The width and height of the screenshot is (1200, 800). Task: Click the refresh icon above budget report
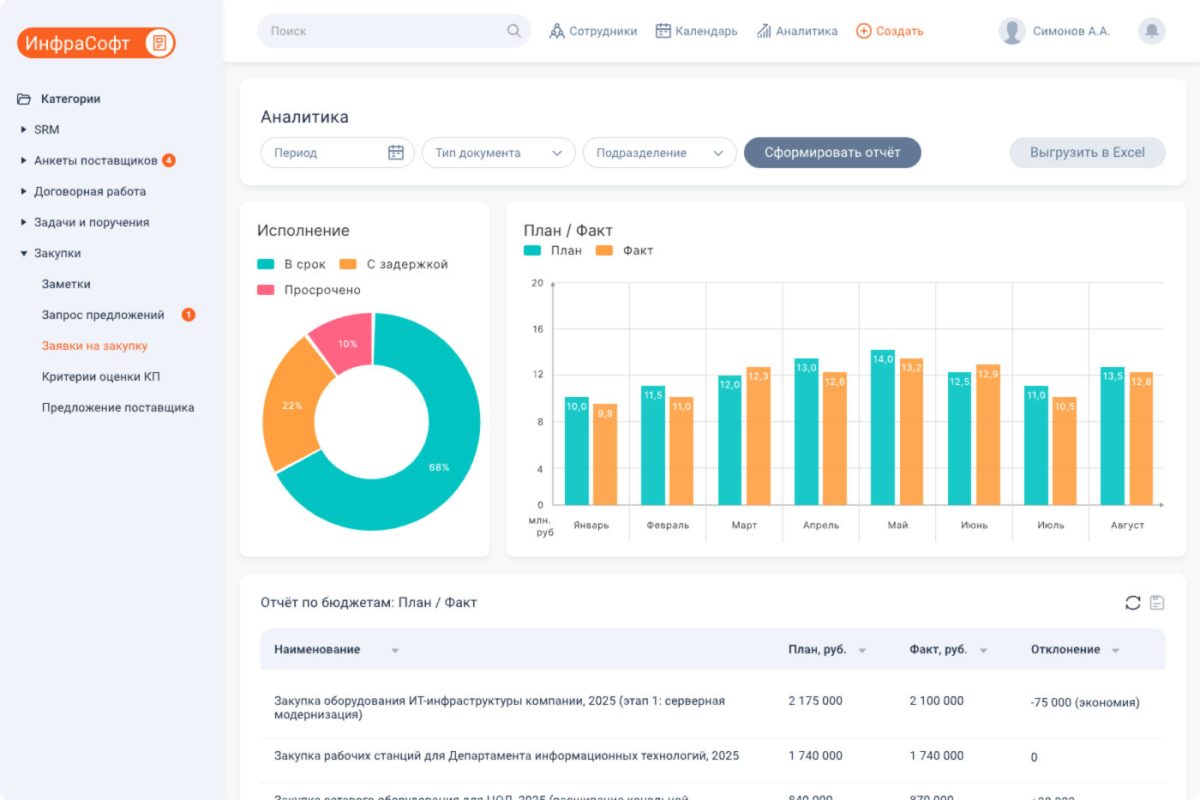coord(1132,602)
